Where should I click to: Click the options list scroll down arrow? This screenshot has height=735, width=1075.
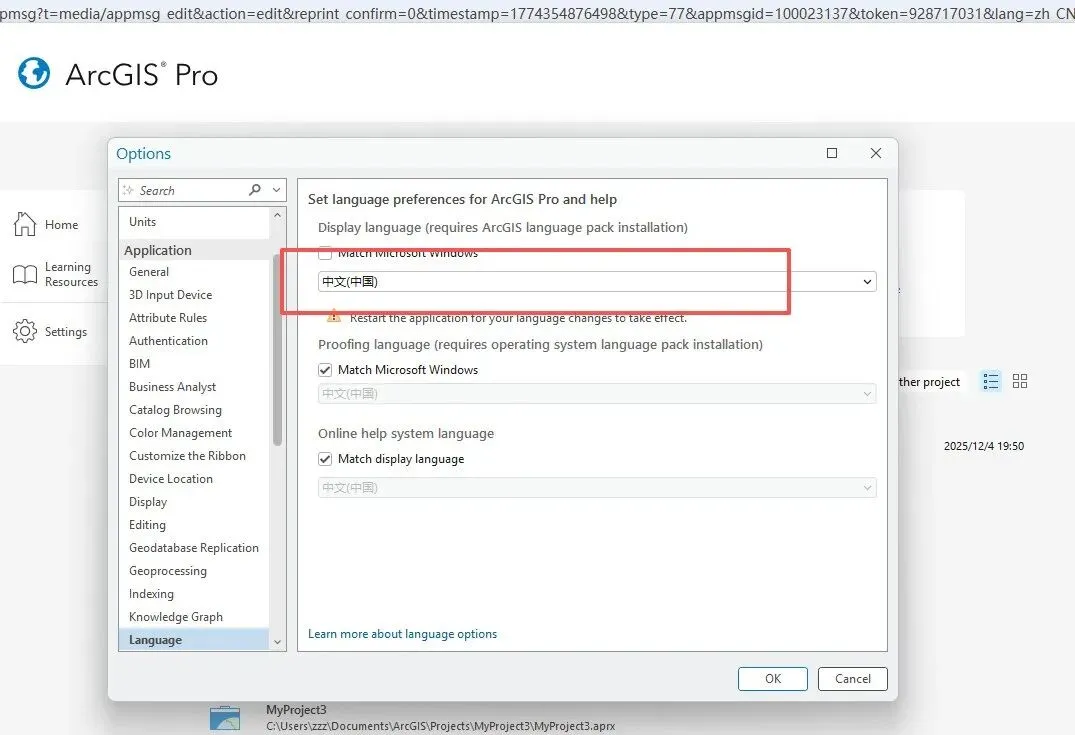tap(278, 642)
